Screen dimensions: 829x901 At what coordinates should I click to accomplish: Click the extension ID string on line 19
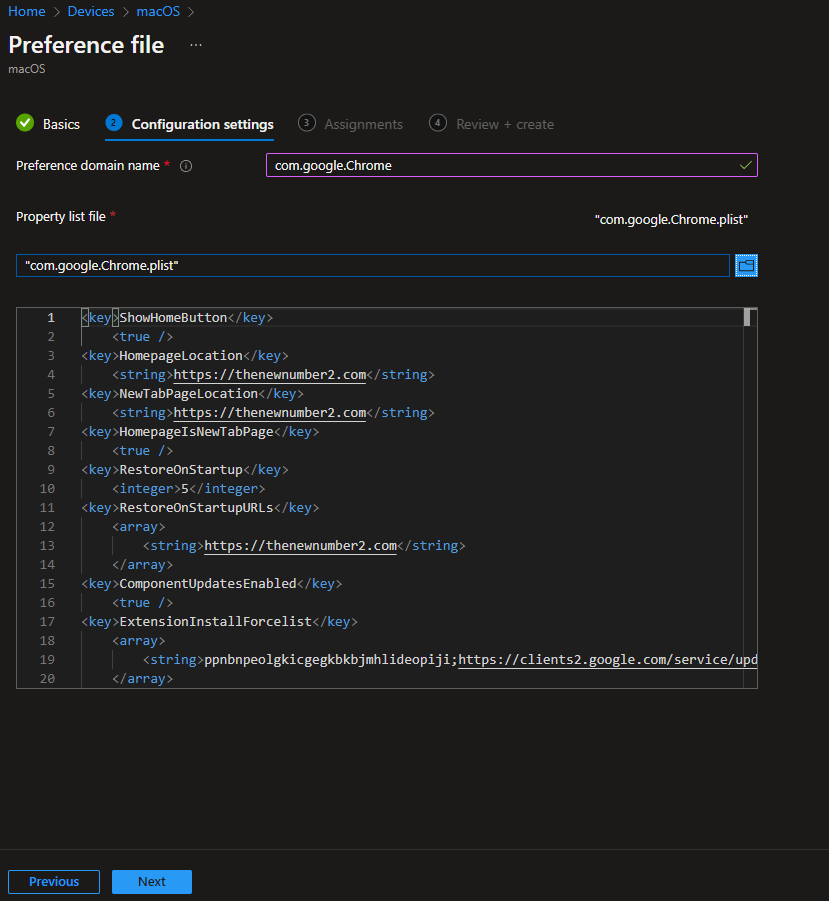327,660
